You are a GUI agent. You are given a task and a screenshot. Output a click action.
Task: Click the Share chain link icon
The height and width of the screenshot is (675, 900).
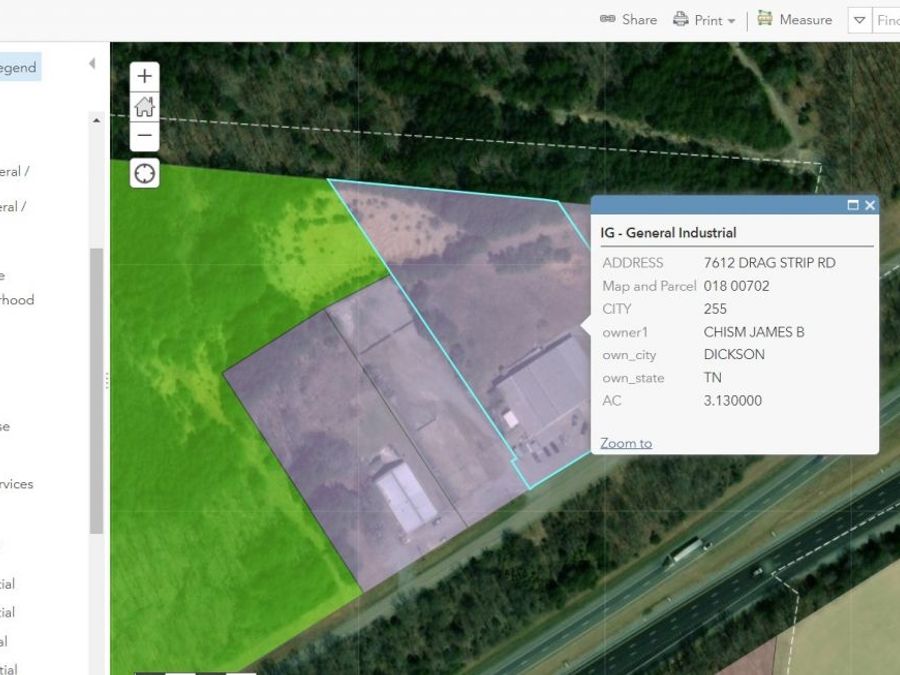coord(608,19)
